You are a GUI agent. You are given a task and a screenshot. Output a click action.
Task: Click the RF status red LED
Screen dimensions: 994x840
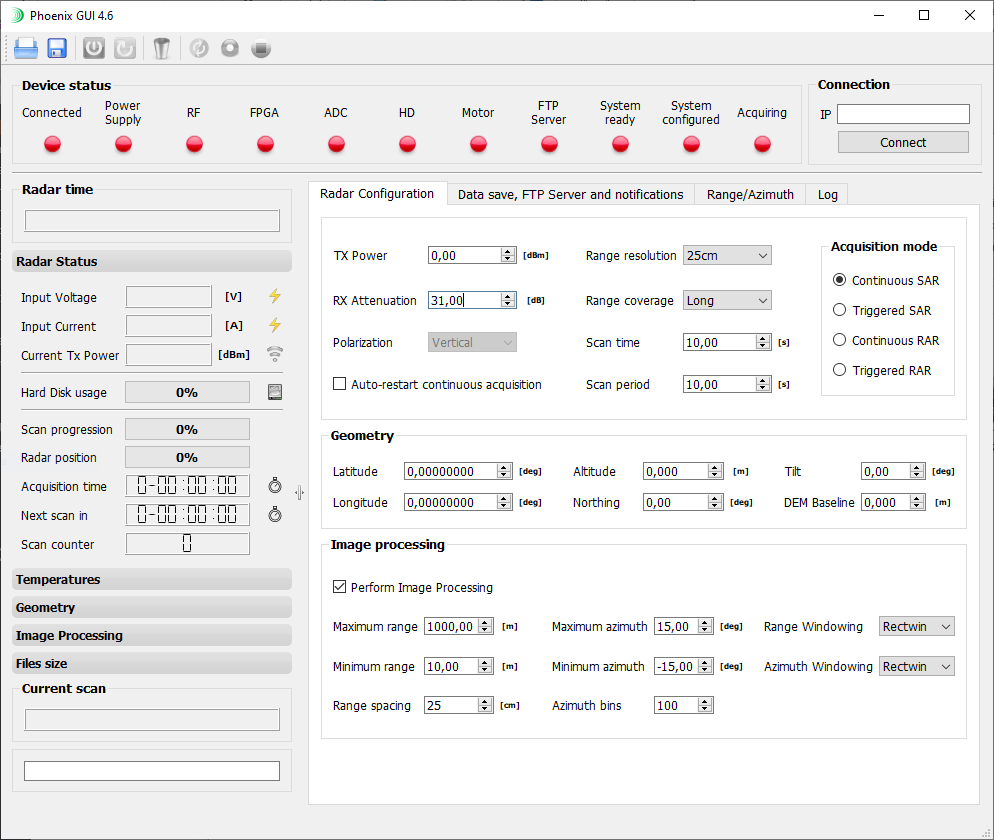[x=194, y=144]
